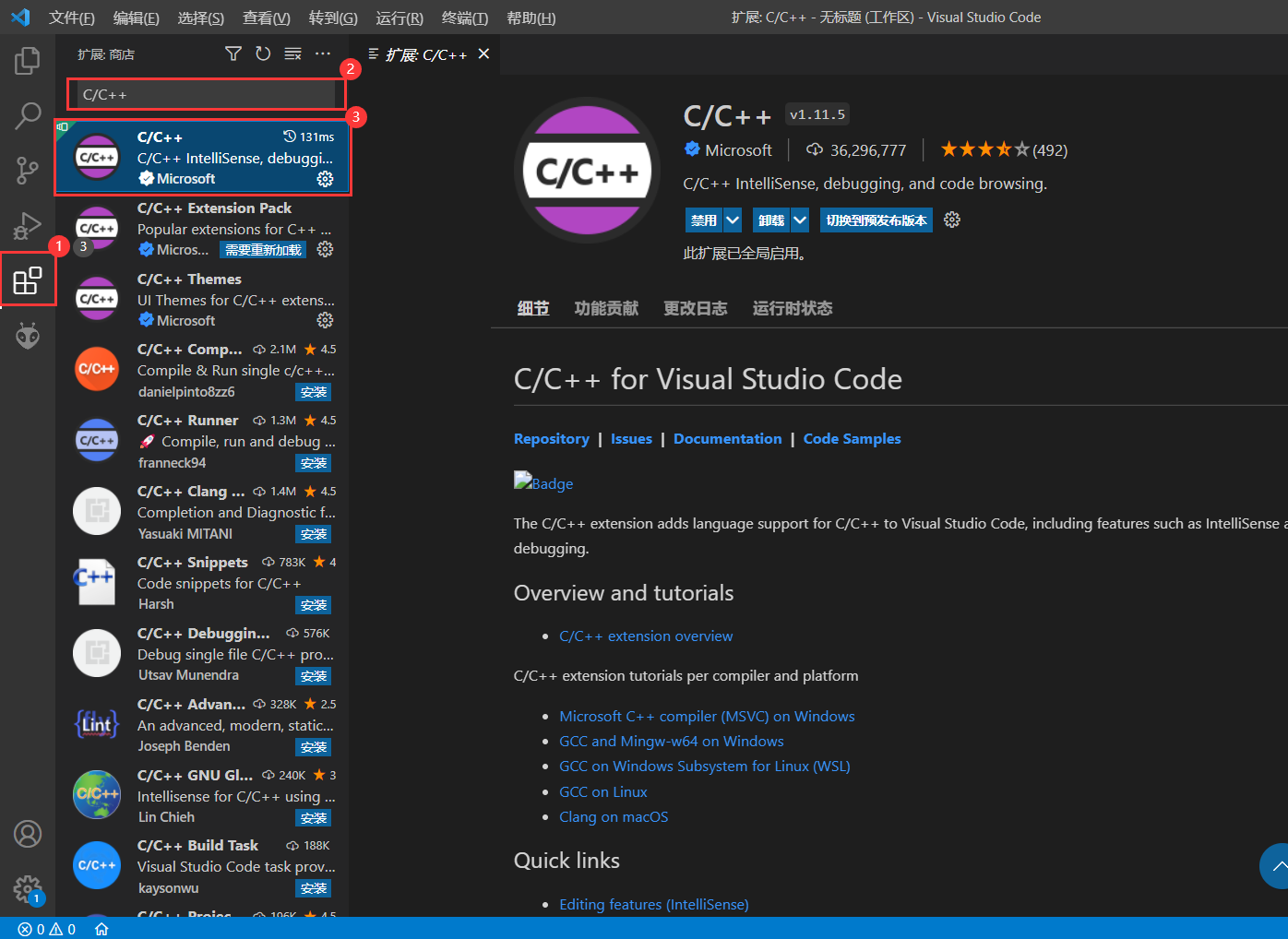Screen dimensions: 1288x939
Task: Open the Issues link
Action: coord(631,439)
